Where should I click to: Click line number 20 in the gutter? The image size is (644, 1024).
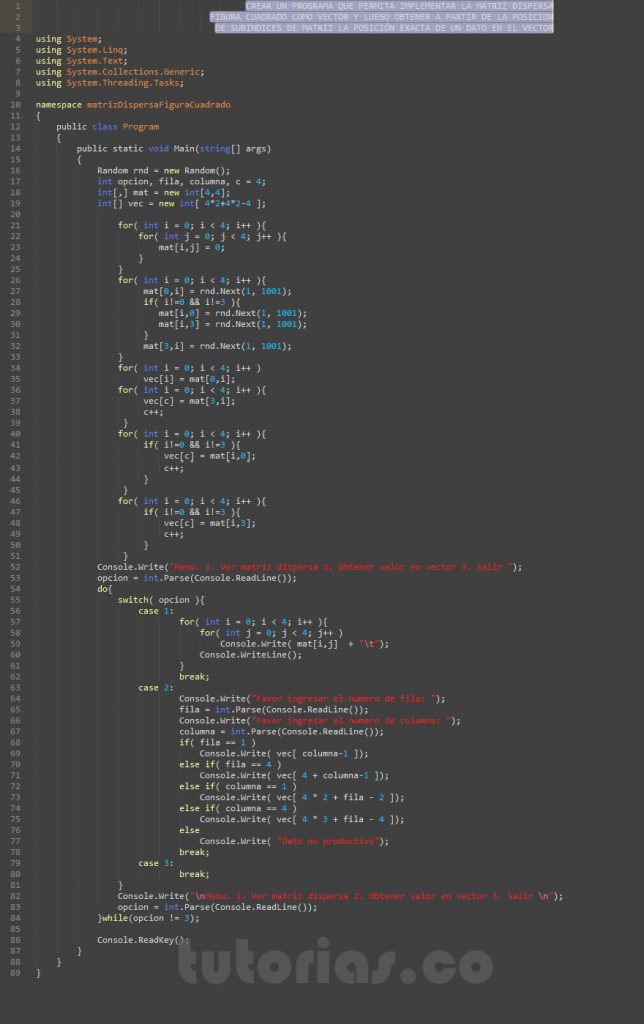click(15, 214)
